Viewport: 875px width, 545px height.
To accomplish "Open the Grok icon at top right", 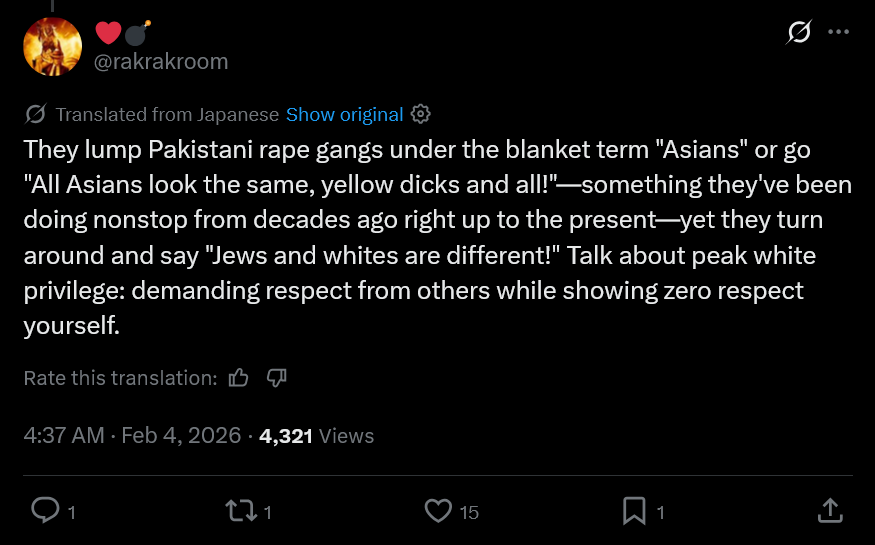I will coord(799,33).
